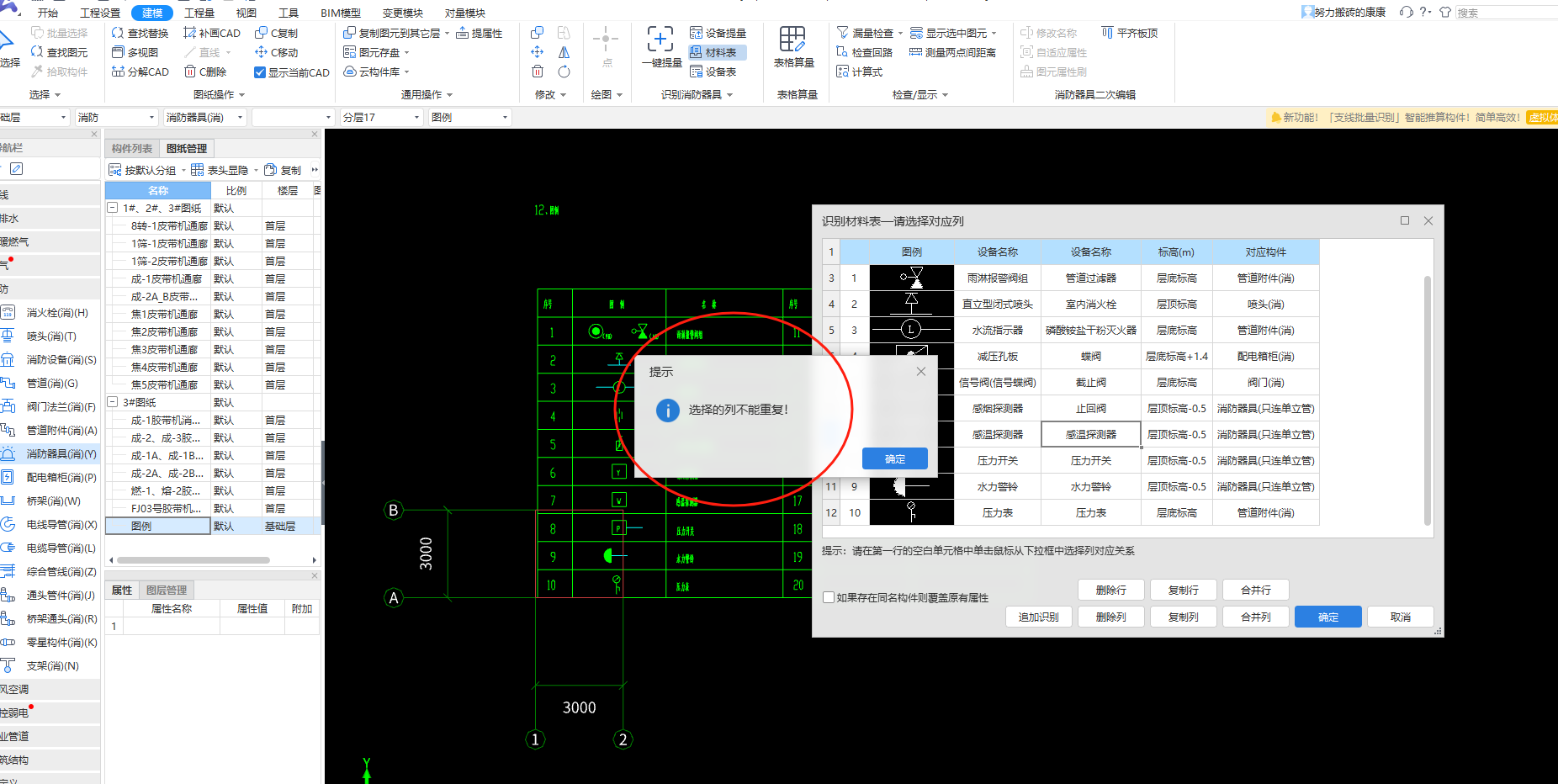This screenshot has width=1558, height=784.
Task: Click the 一键提量 tool
Action: (661, 47)
